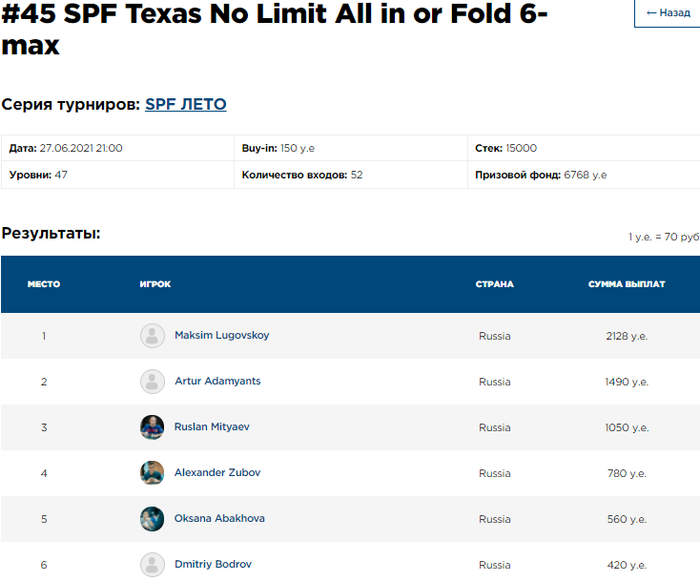
Task: Click Dmitriy Bodrov's default avatar icon
Action: point(152,565)
